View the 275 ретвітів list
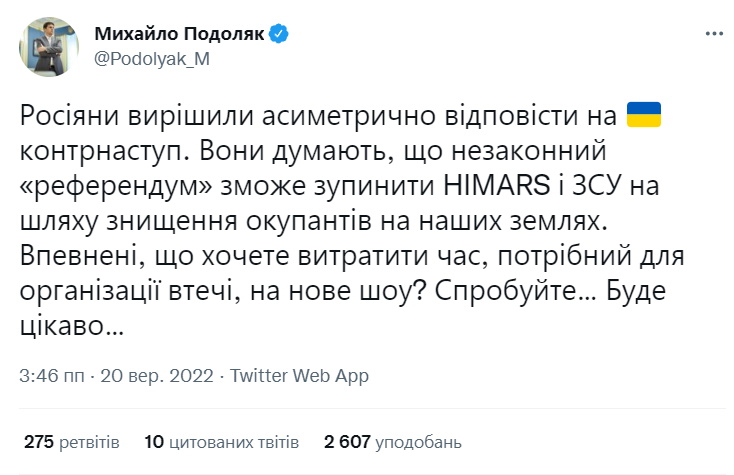 (x=71, y=441)
